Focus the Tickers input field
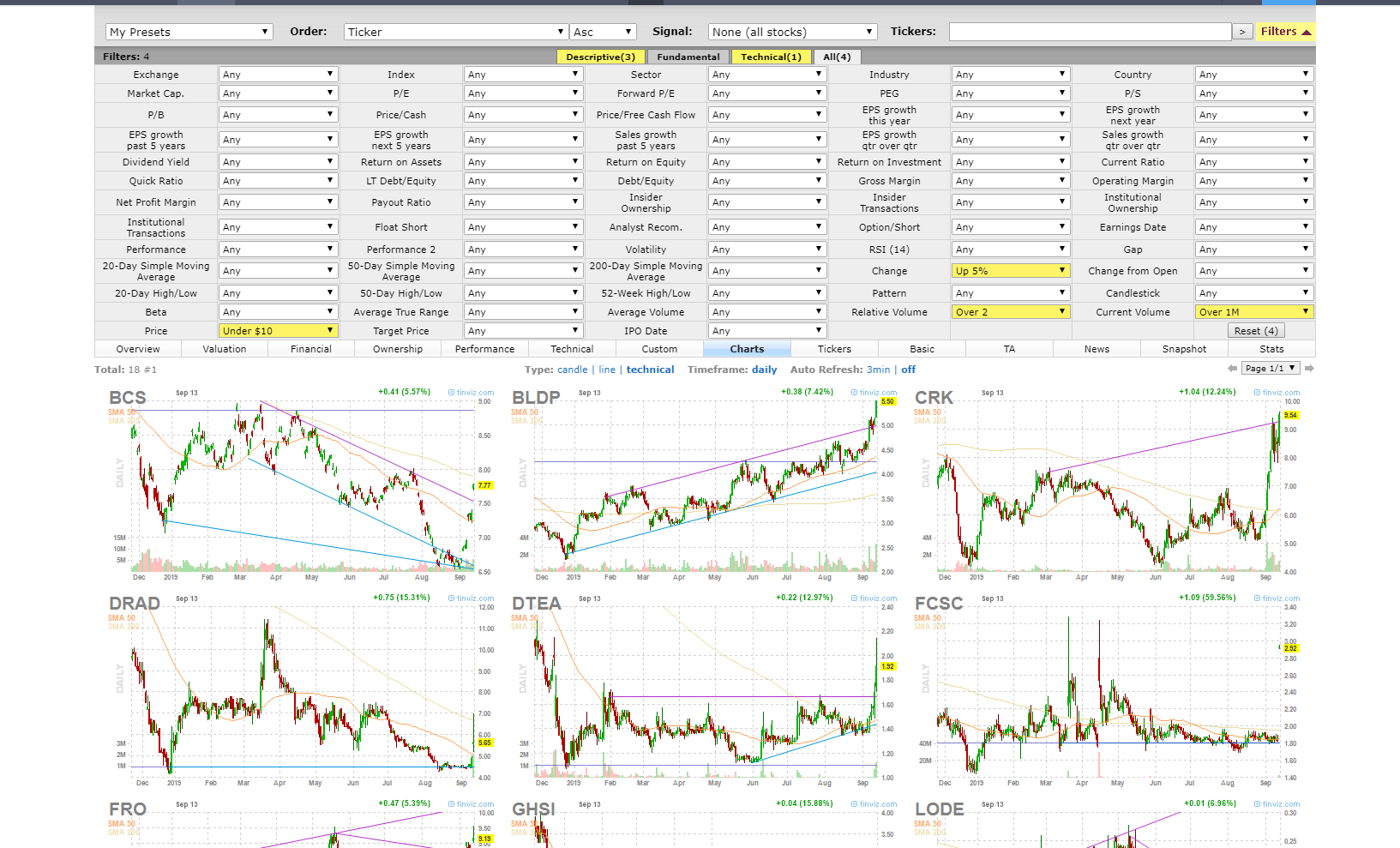1400x848 pixels. [x=1090, y=32]
